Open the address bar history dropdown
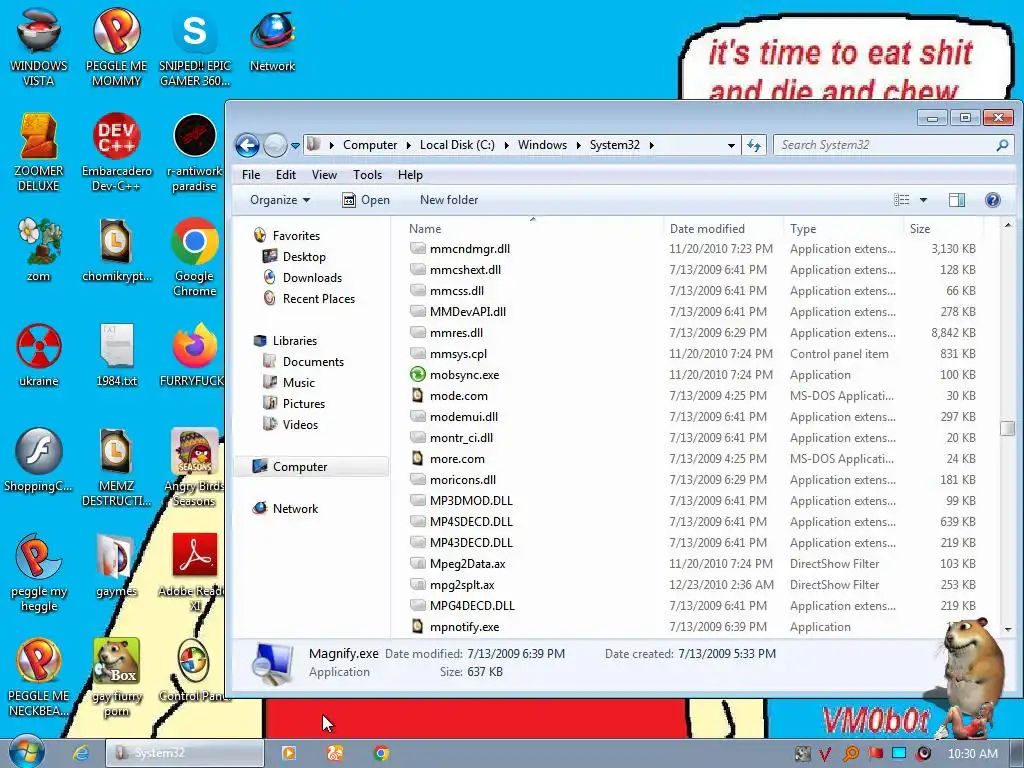This screenshot has height=768, width=1024. point(731,145)
